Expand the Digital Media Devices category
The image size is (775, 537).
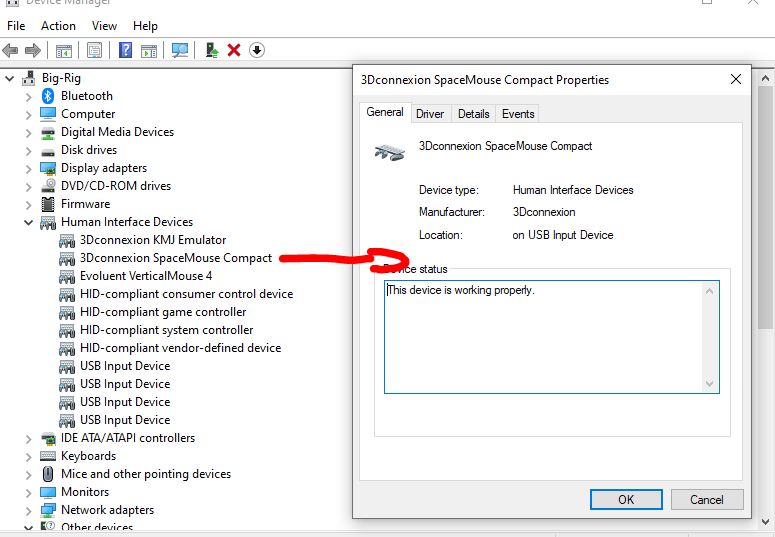(x=29, y=133)
